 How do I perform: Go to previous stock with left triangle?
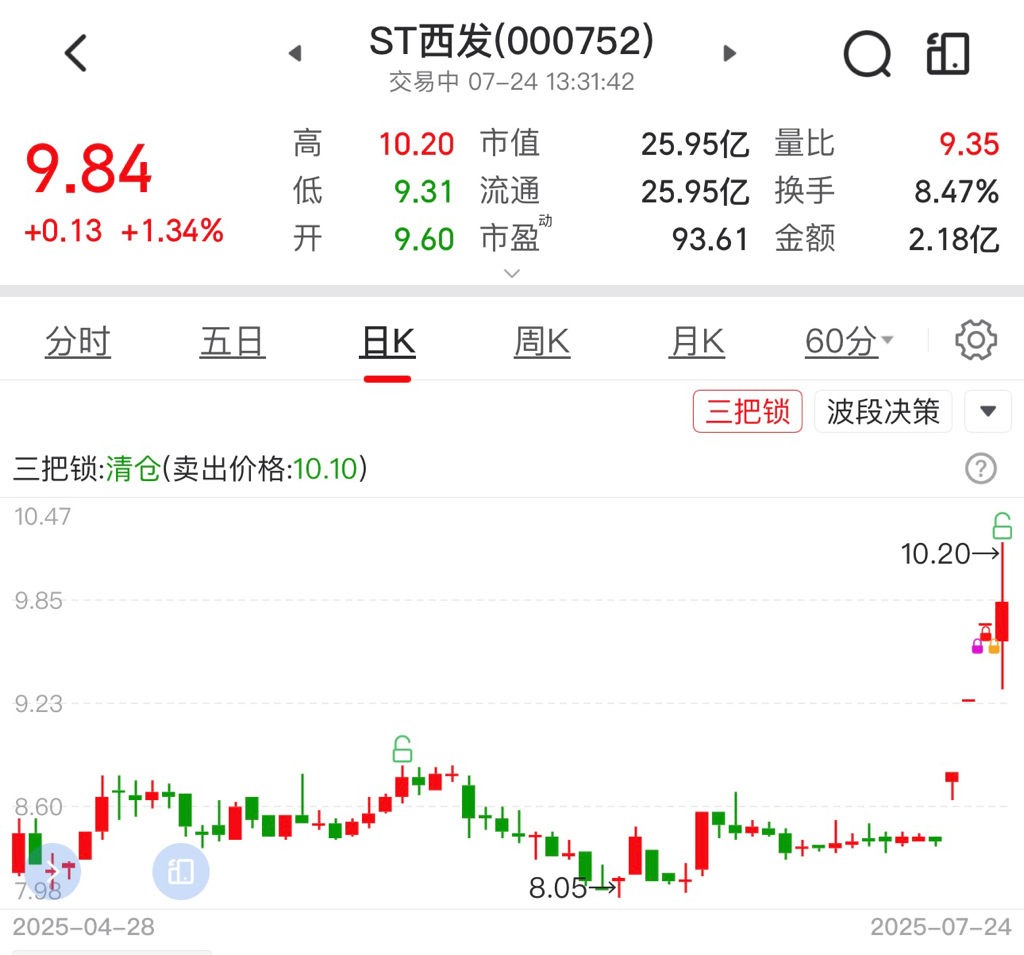click(x=295, y=53)
